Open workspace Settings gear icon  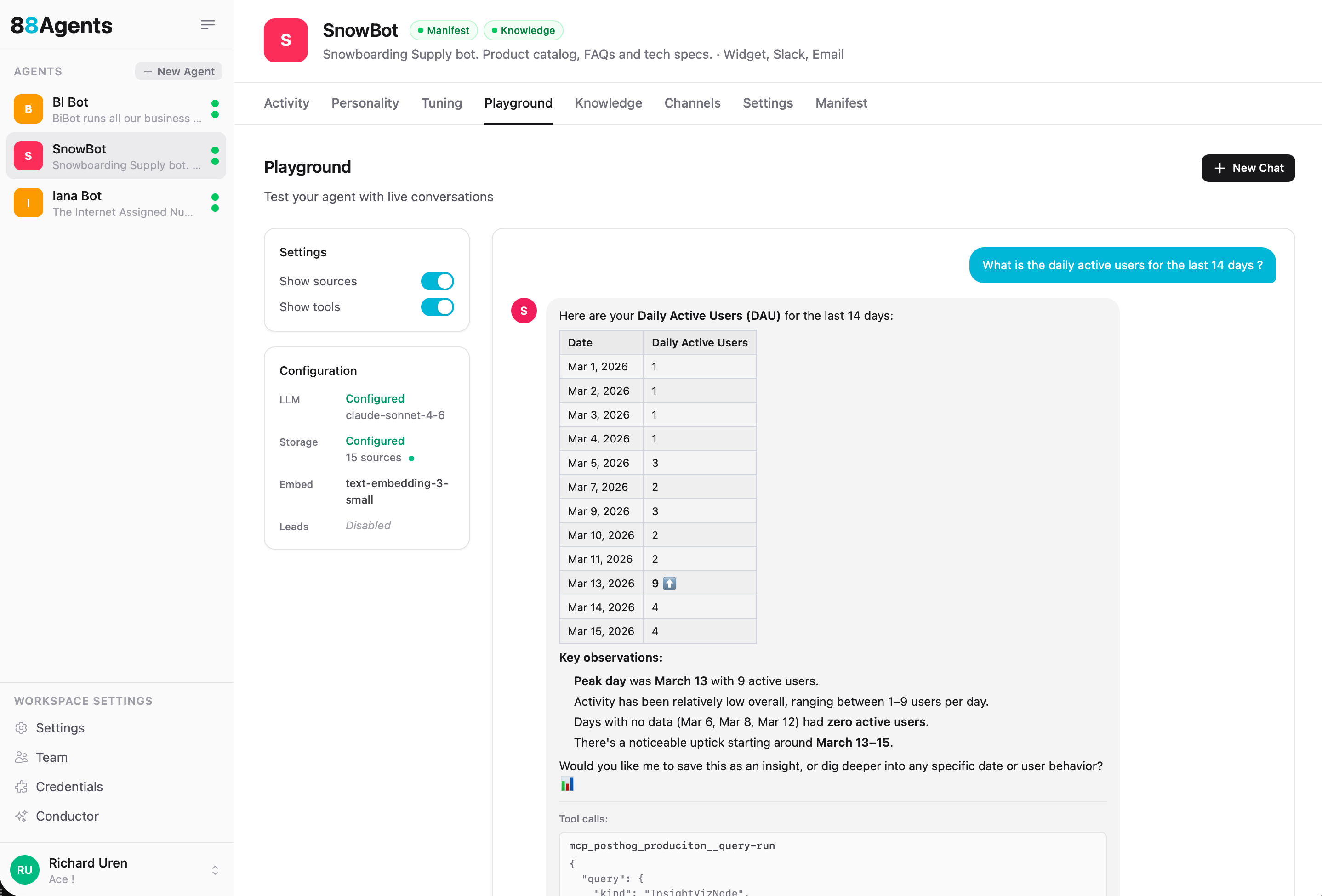[22, 728]
